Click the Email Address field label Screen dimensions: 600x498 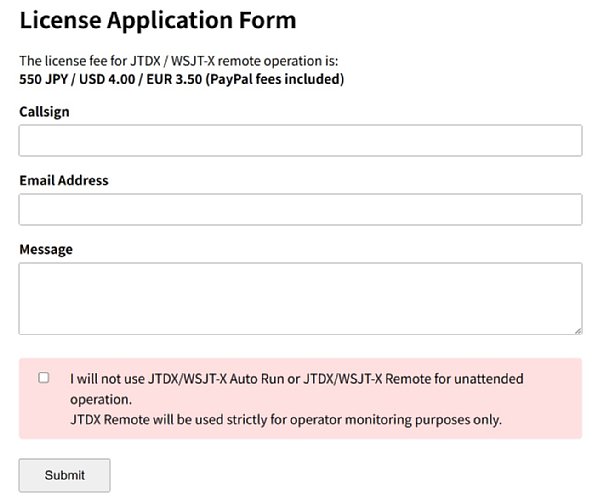[x=64, y=181]
